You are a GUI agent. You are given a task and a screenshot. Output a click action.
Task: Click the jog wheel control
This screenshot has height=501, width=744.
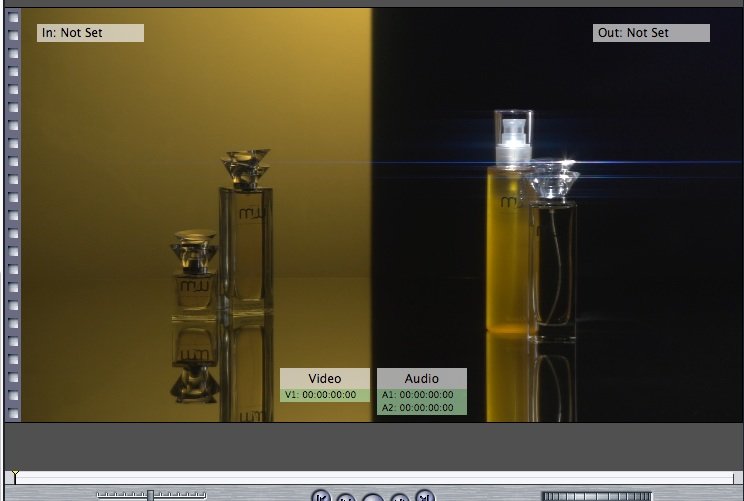[x=597, y=496]
